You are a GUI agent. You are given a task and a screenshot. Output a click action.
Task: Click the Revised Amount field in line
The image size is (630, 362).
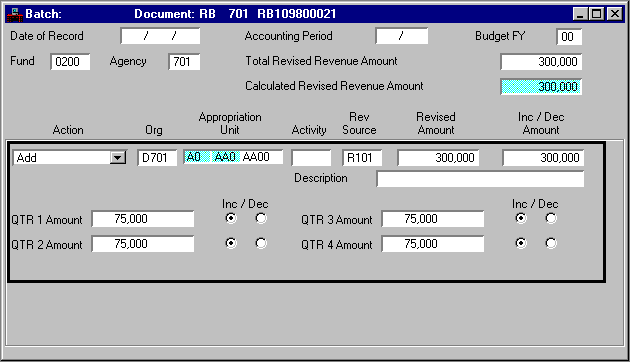[438, 157]
